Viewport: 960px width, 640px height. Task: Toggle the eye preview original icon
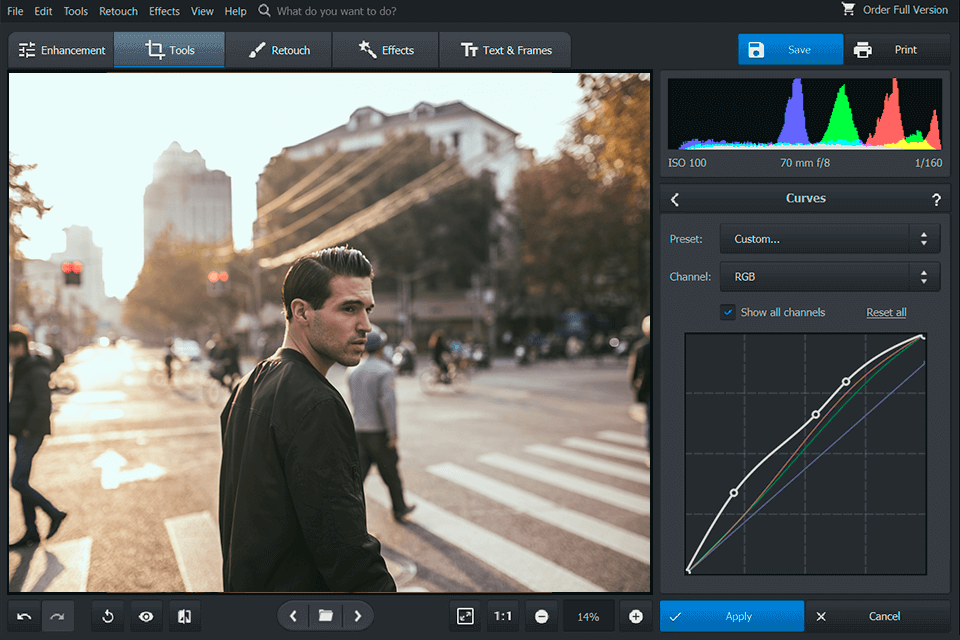tap(146, 617)
